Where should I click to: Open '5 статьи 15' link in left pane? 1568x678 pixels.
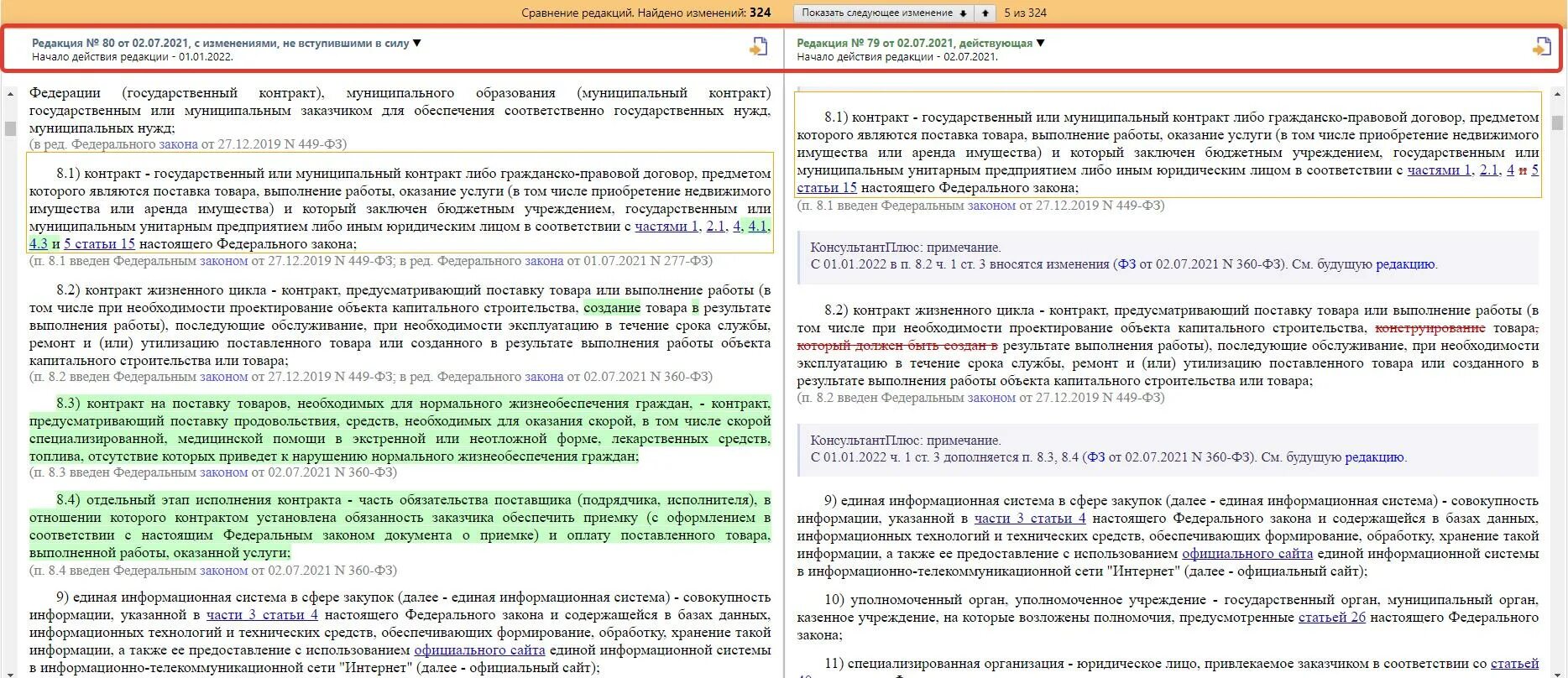(x=99, y=243)
